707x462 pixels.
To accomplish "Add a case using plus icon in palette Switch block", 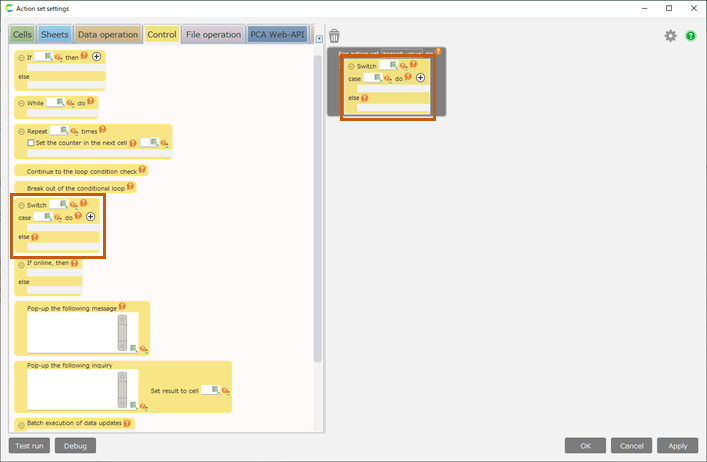I will click(90, 216).
